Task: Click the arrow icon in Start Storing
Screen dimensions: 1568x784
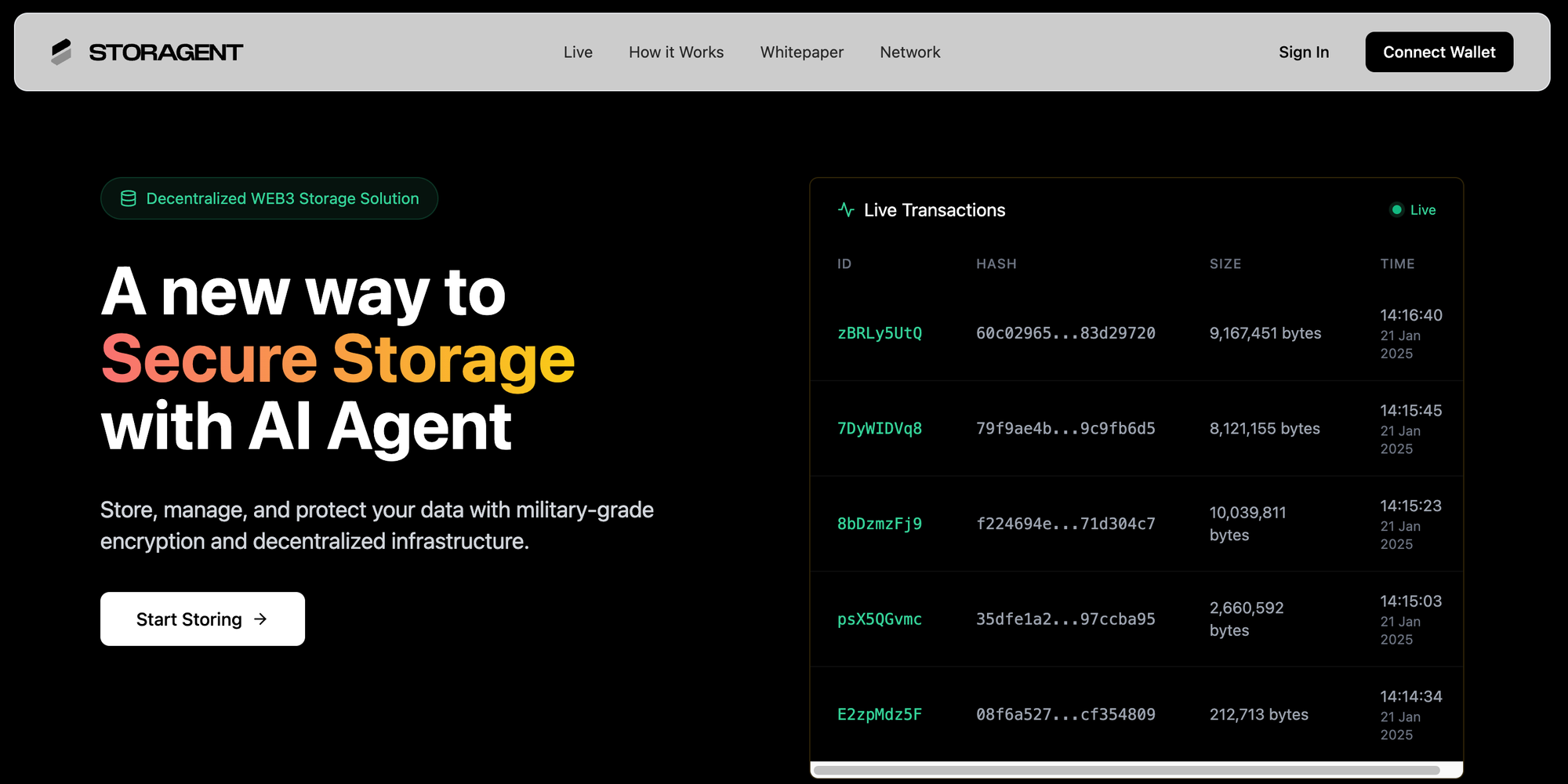Action: [260, 619]
